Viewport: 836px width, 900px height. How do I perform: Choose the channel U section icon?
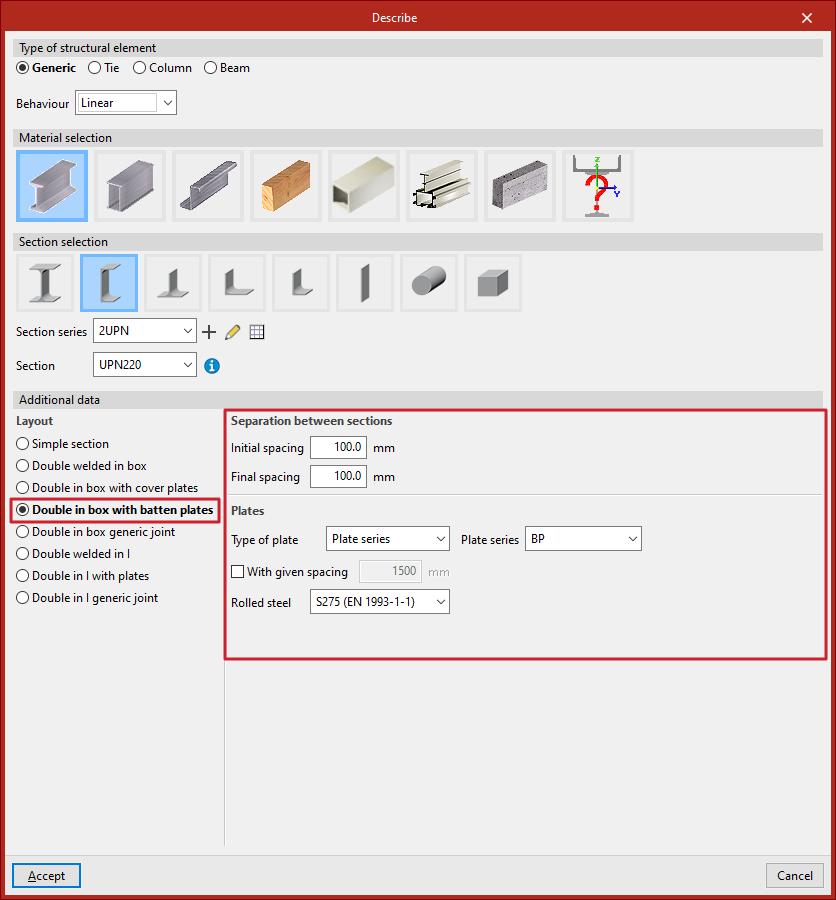(109, 283)
